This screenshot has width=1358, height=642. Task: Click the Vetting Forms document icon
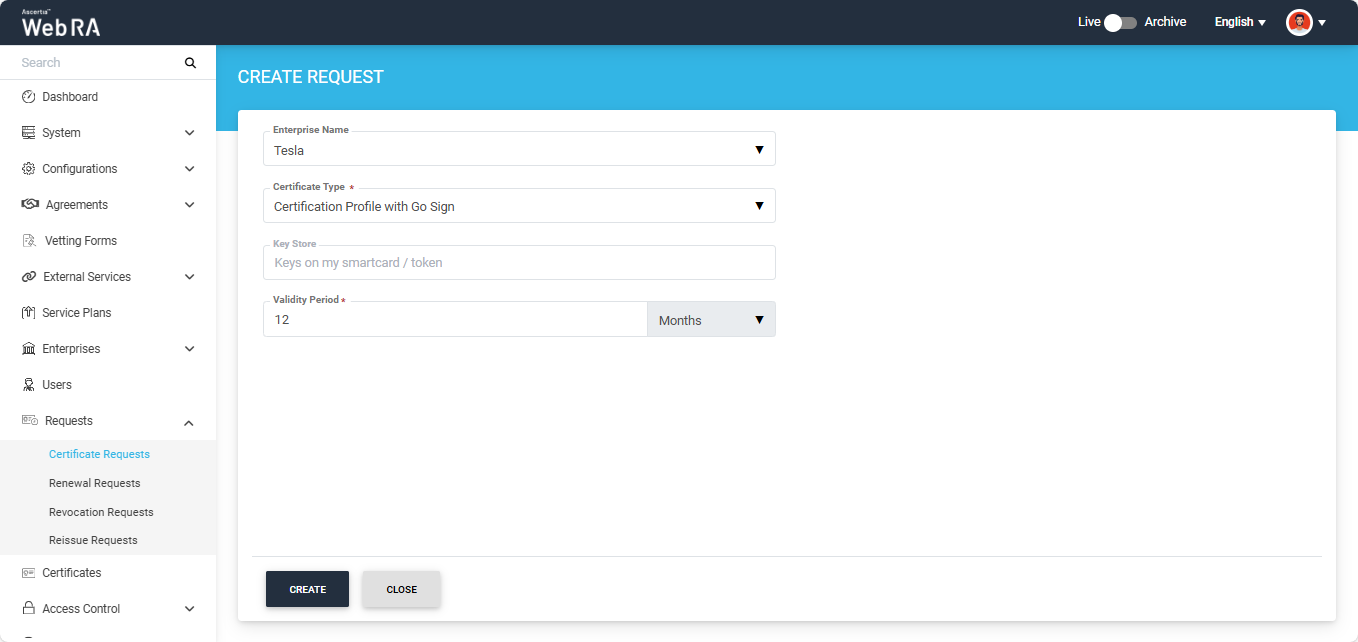tap(29, 241)
